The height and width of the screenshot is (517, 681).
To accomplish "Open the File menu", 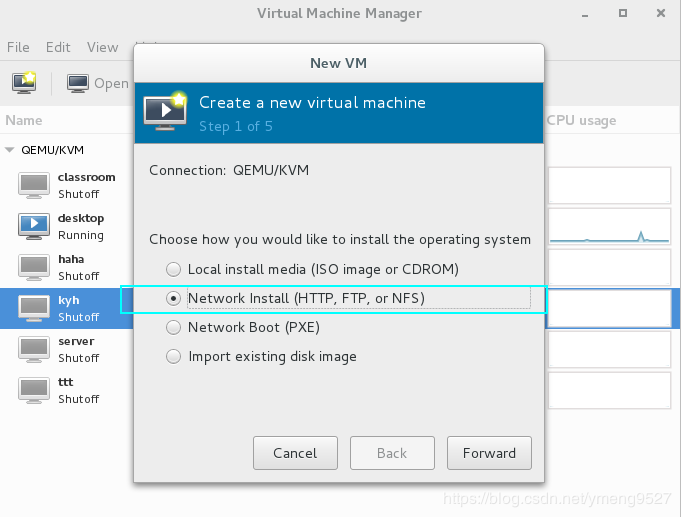I will point(18,47).
